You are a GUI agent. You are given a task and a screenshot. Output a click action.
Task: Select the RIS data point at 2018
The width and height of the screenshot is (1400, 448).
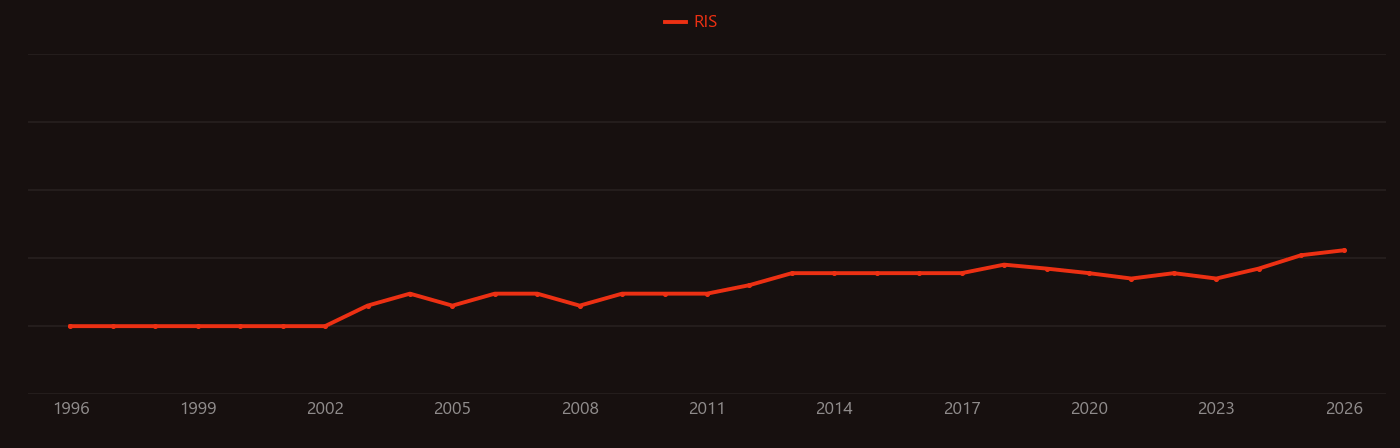(1004, 265)
